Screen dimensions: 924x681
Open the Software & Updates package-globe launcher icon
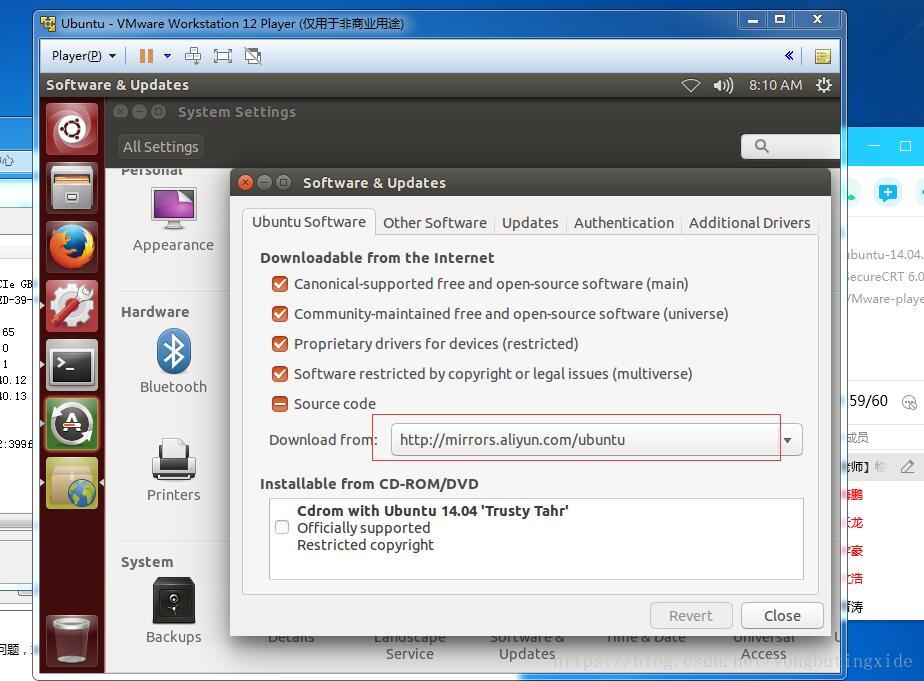coord(72,483)
